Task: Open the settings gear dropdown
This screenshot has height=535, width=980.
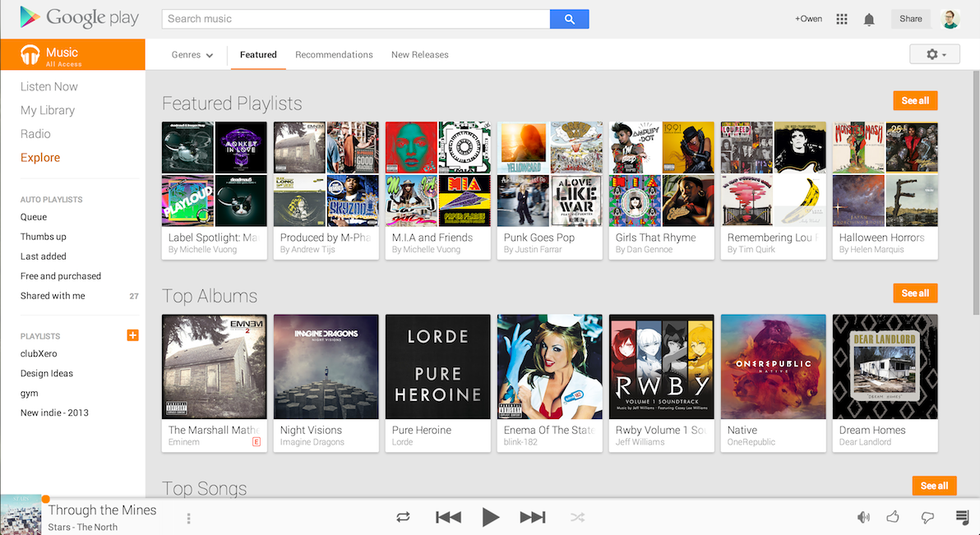Action: (934, 54)
